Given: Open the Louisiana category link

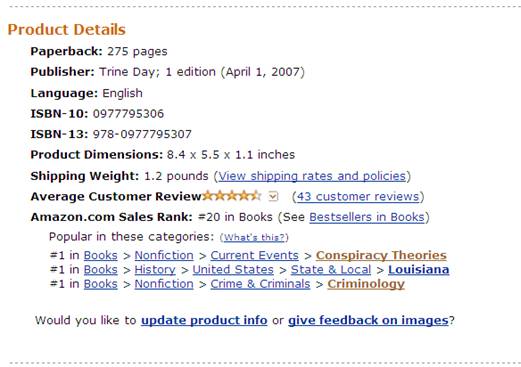Looking at the screenshot, I should point(419,269).
